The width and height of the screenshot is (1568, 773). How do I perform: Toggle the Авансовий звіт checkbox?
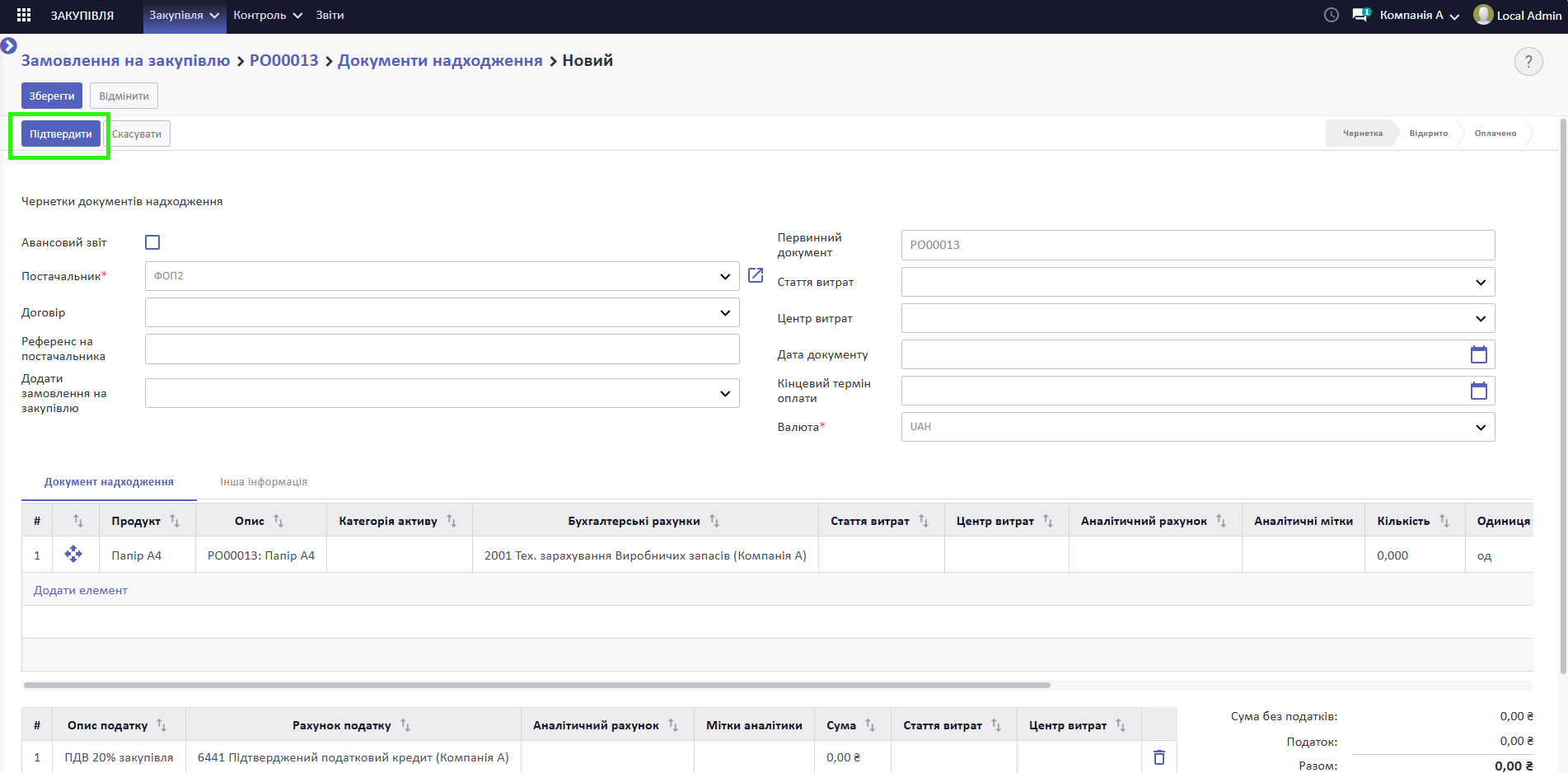point(152,242)
